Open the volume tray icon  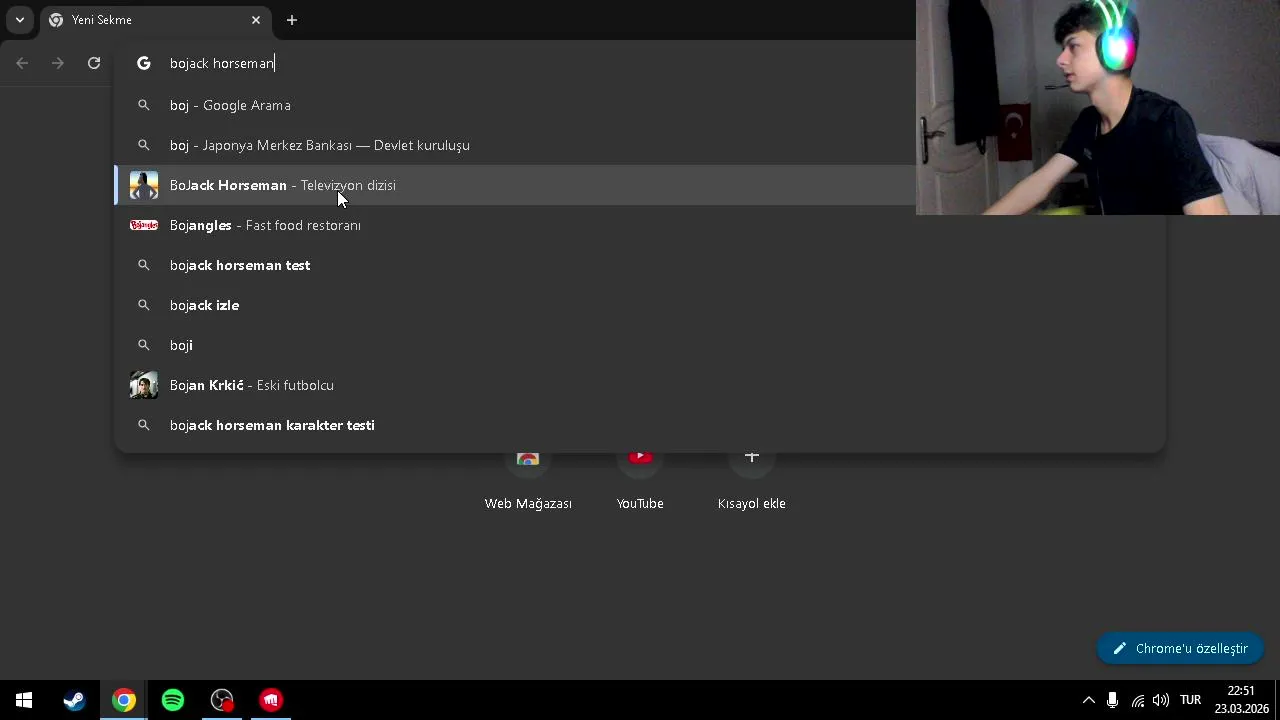pyautogui.click(x=1160, y=700)
